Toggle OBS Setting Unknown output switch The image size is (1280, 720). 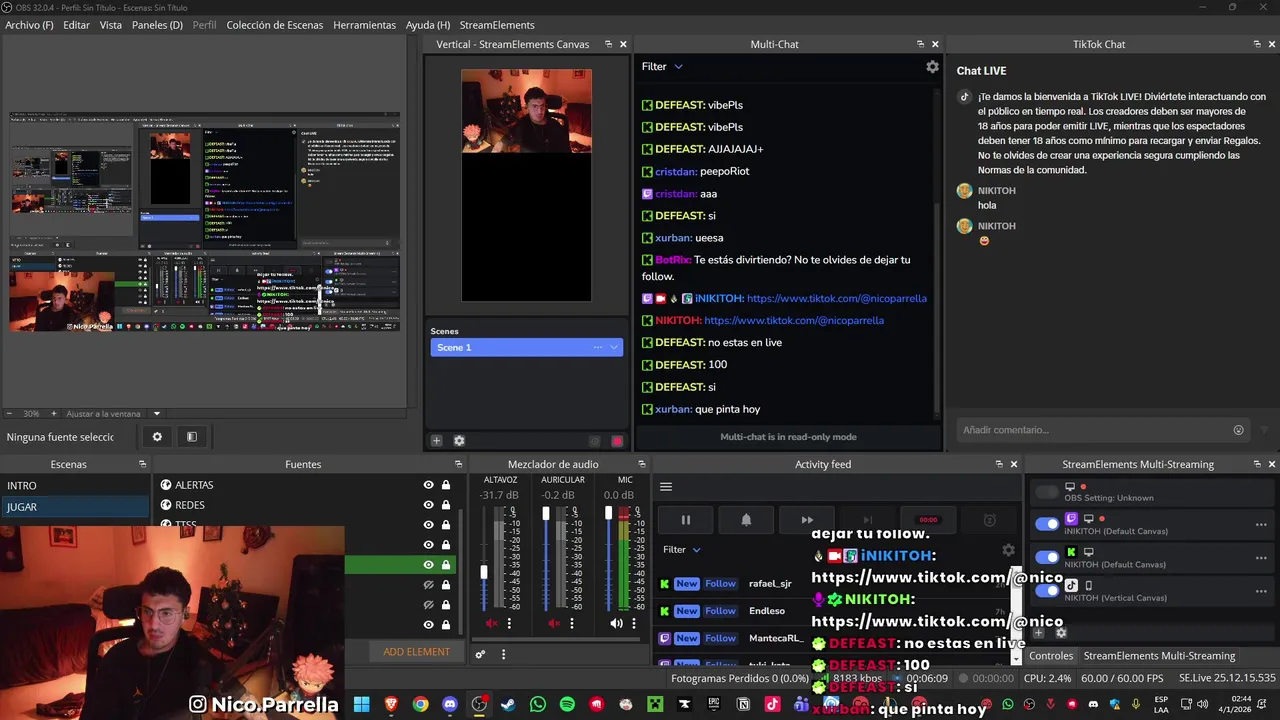click(x=1047, y=491)
